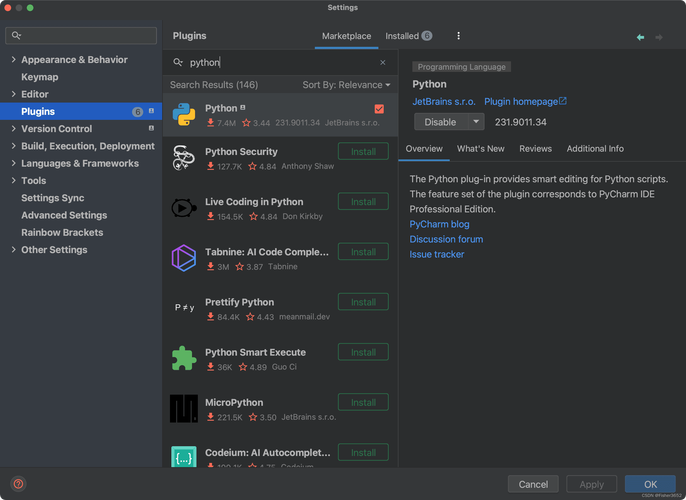Click the help question mark icon
Viewport: 686px width, 500px height.
click(18, 484)
